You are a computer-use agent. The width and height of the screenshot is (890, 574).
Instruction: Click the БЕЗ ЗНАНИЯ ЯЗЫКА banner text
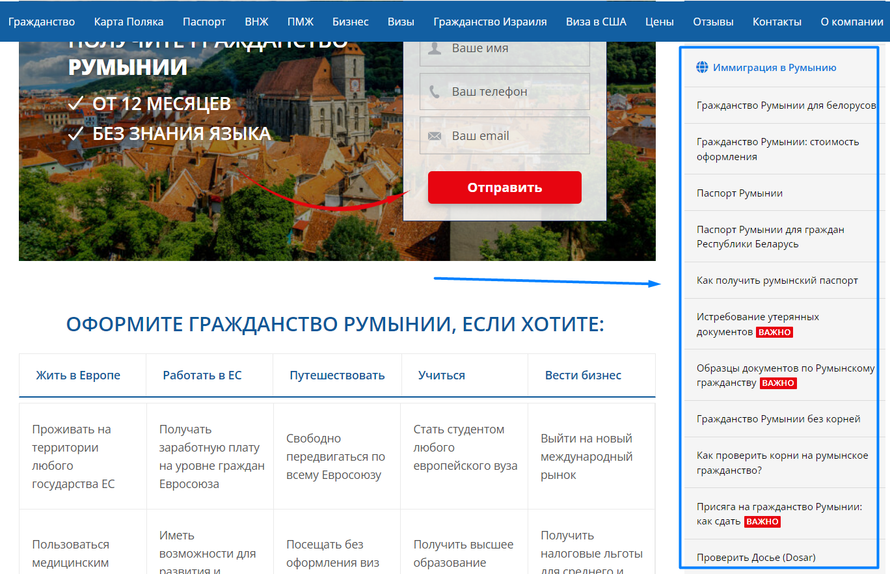coord(182,133)
